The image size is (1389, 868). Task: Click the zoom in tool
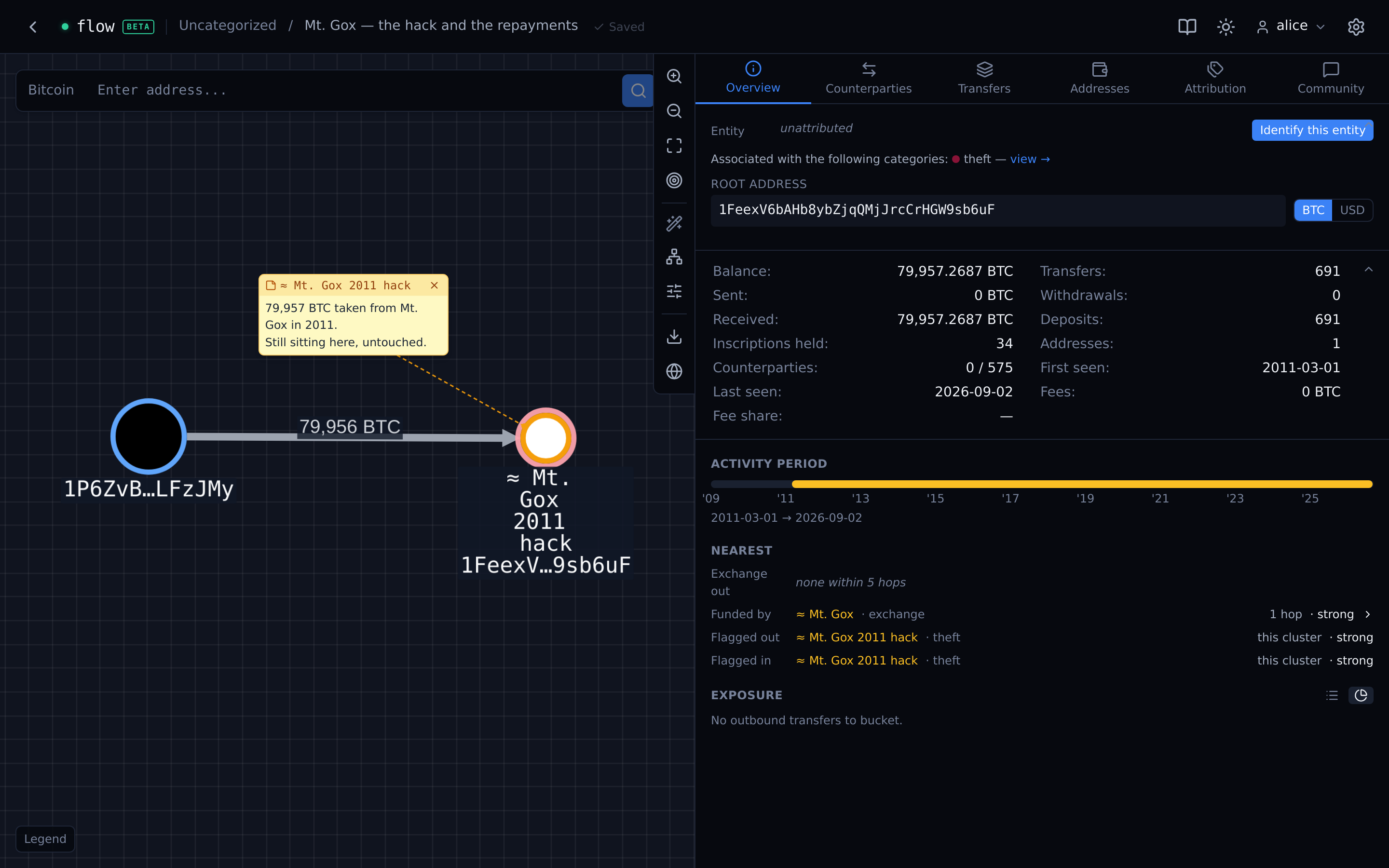coord(674,76)
